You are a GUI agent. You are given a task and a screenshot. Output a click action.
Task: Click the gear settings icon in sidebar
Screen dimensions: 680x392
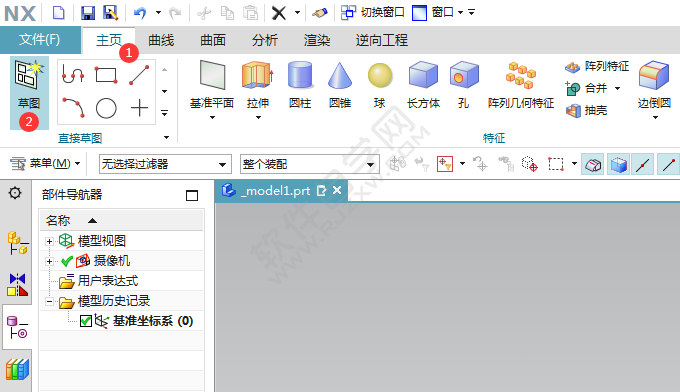(15, 193)
